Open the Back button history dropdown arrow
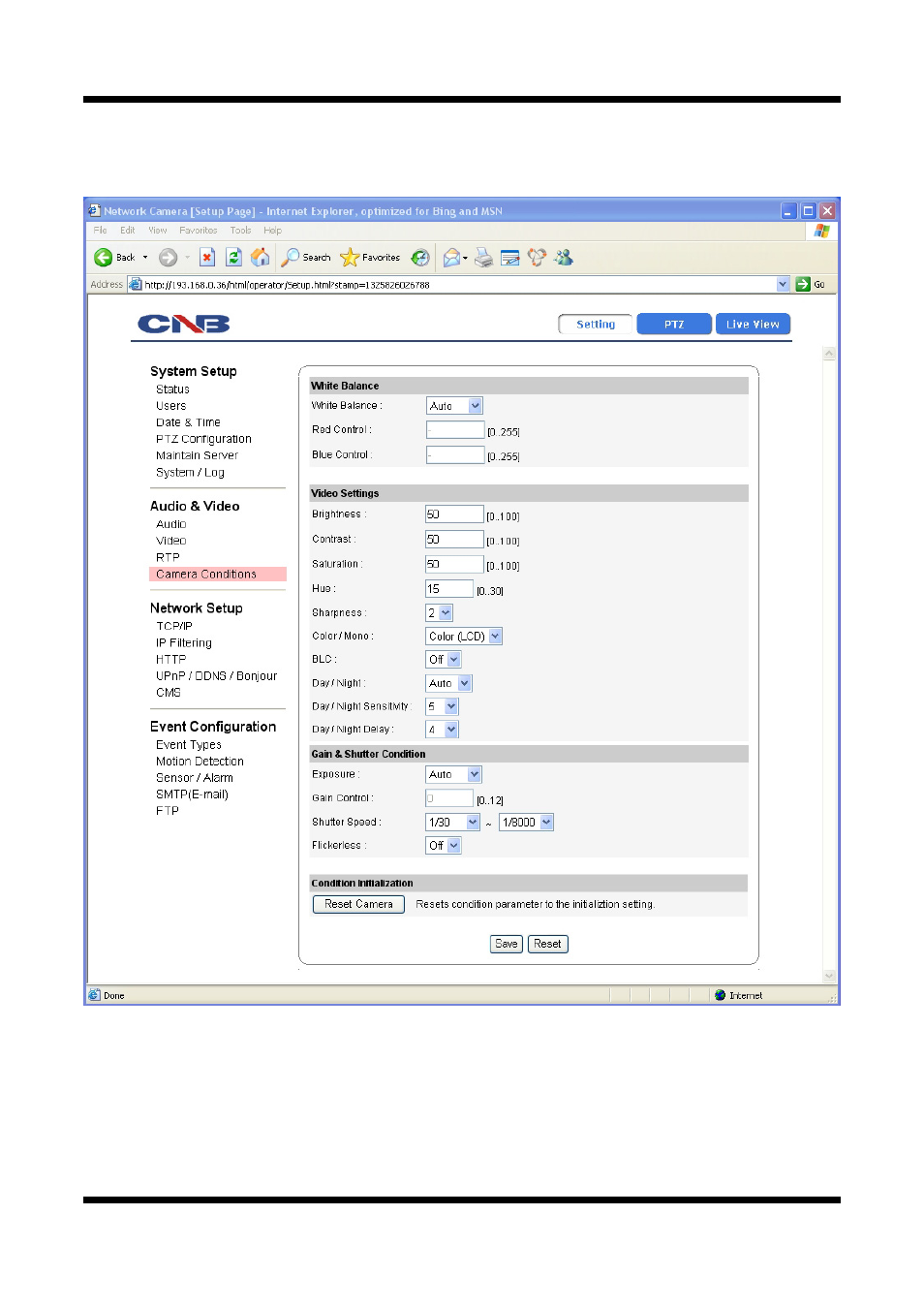 (145, 258)
